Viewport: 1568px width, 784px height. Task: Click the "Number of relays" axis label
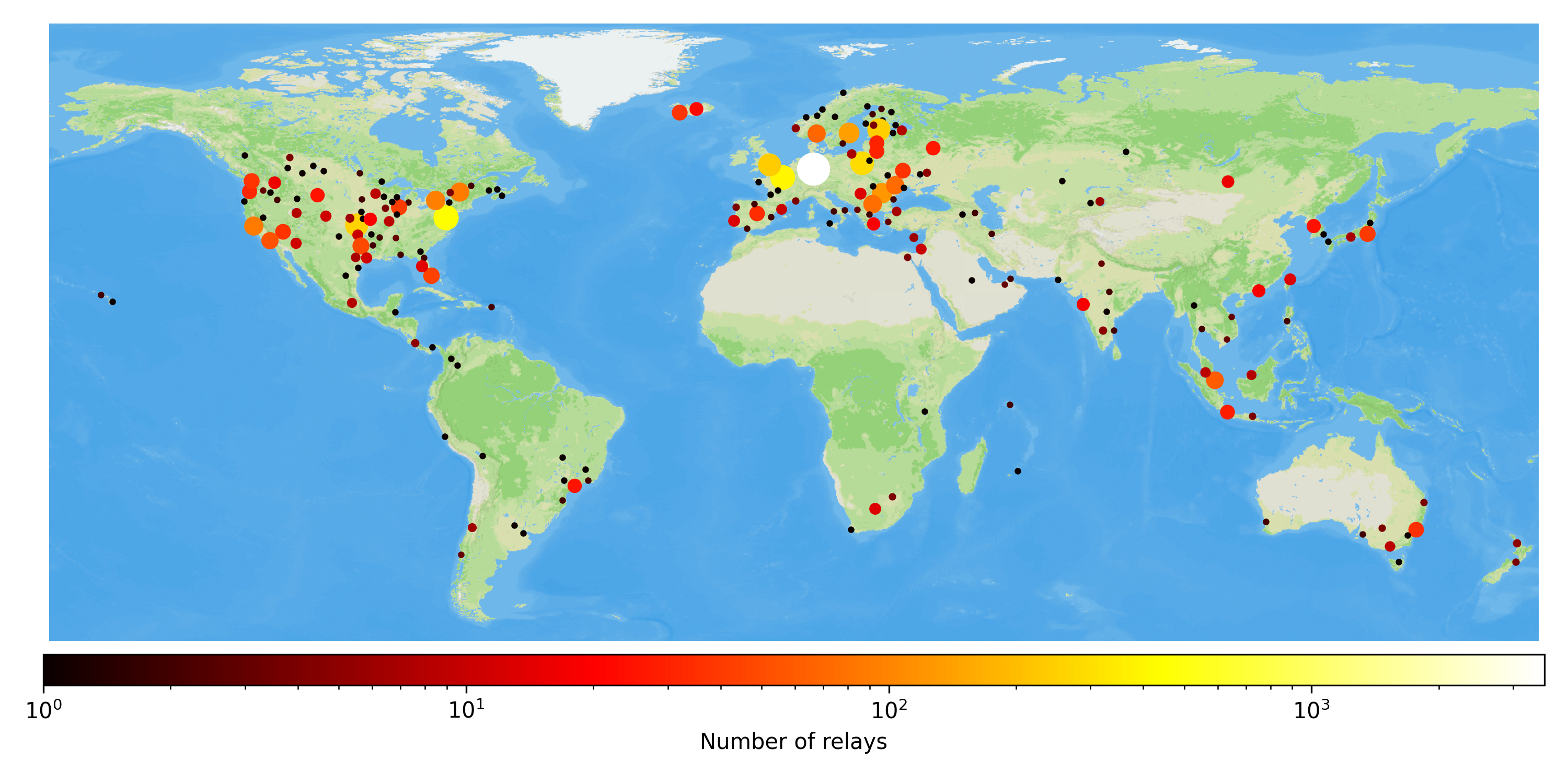pos(794,741)
